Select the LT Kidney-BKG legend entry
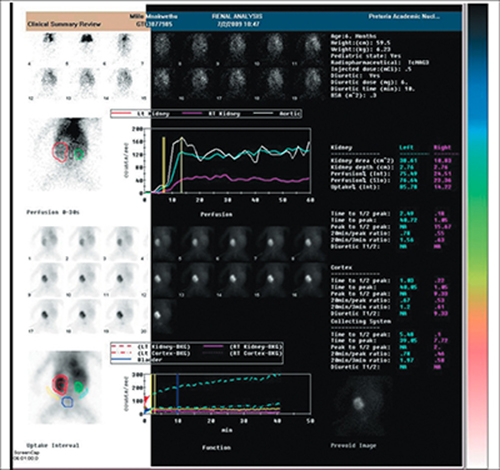 click(x=151, y=347)
